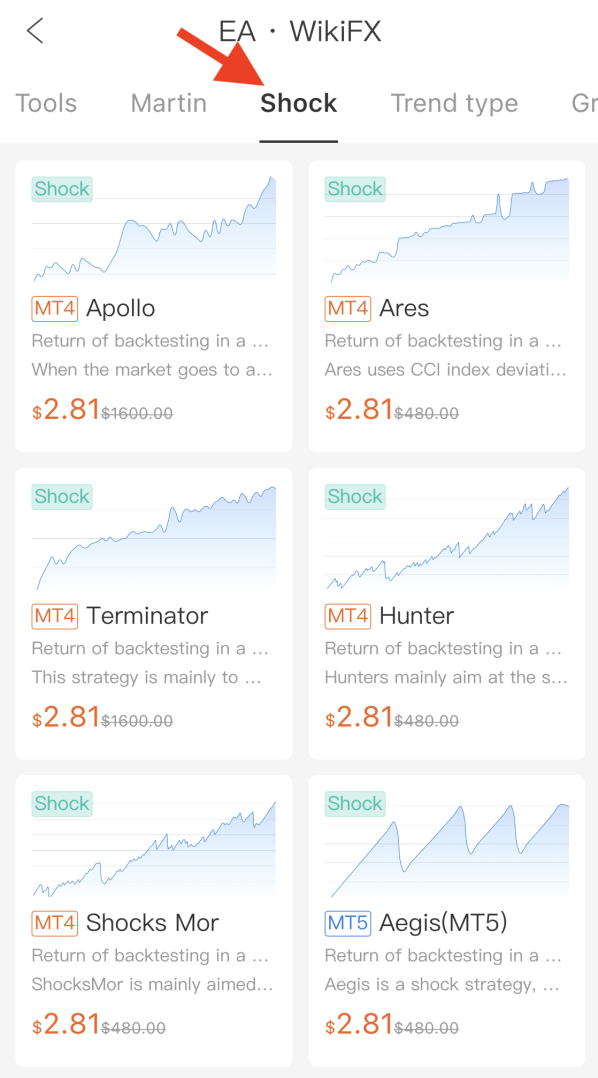Switch to the Martin tab
The height and width of the screenshot is (1078, 598).
point(168,104)
